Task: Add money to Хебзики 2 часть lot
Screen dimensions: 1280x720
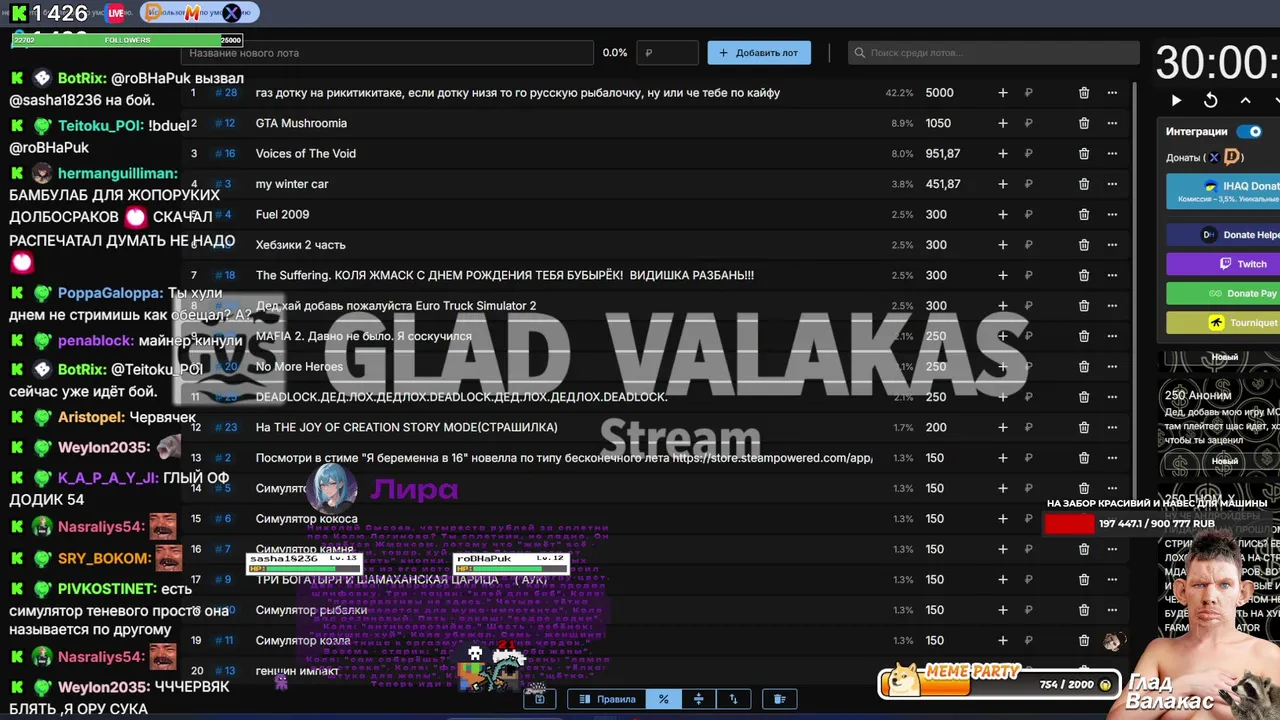Action: (1003, 245)
